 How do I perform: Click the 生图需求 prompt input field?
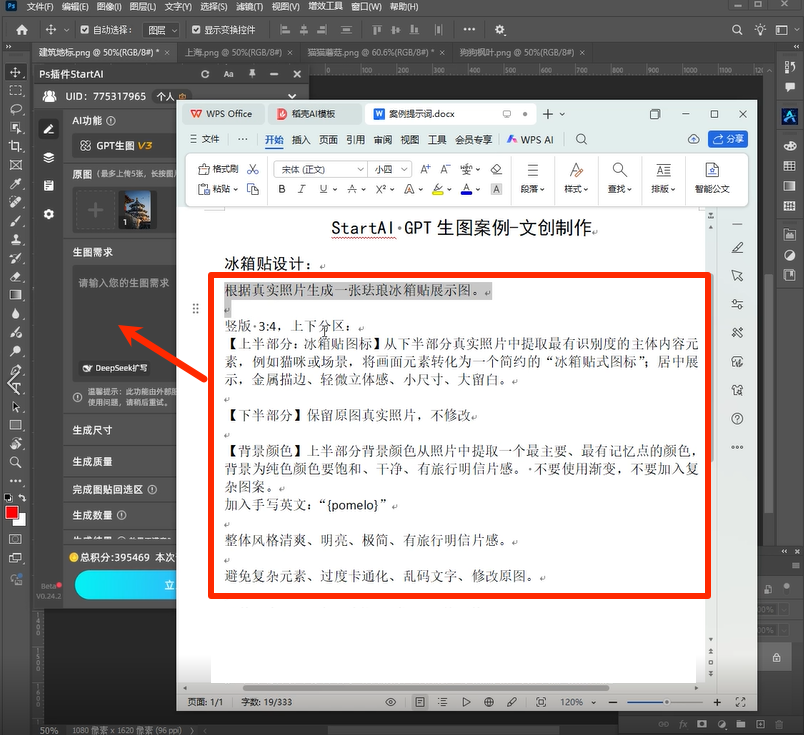[124, 323]
